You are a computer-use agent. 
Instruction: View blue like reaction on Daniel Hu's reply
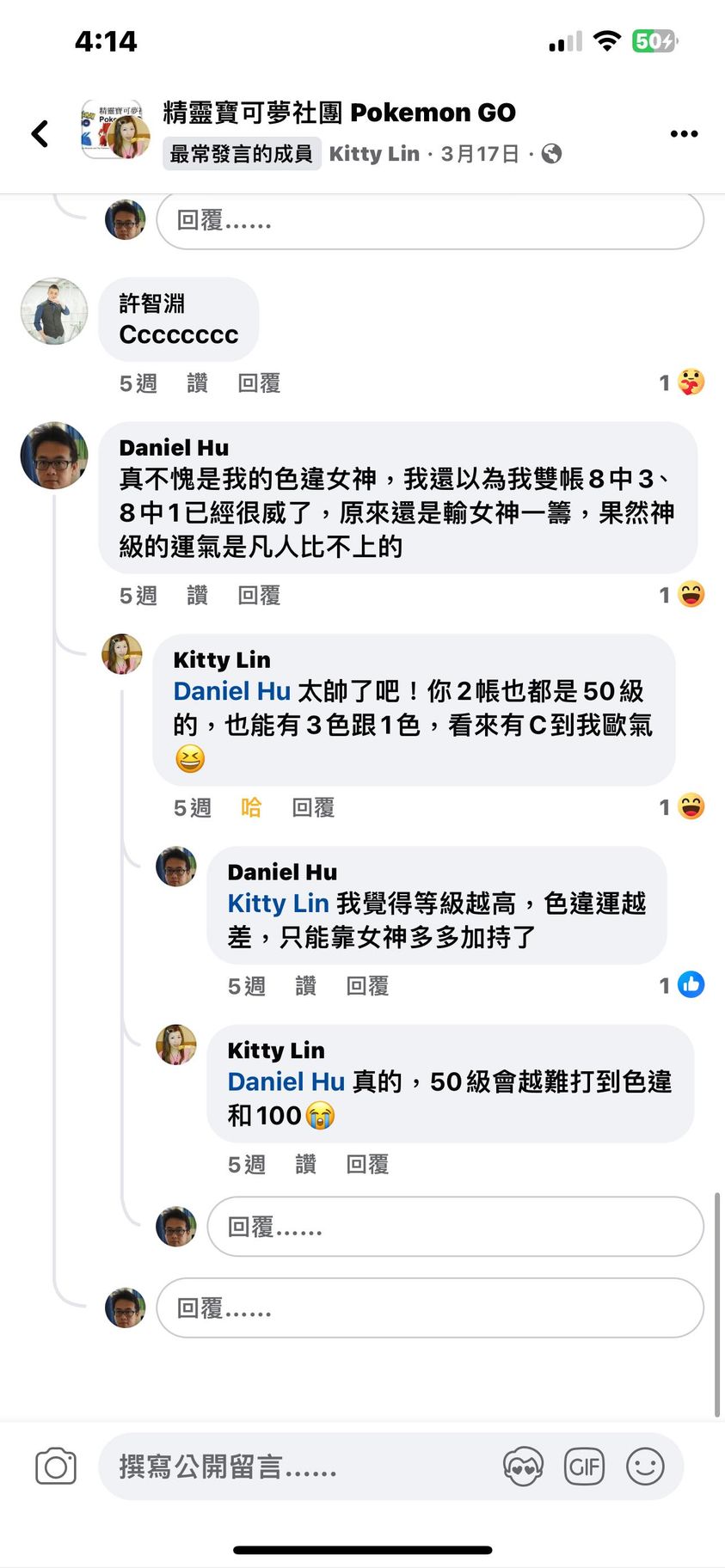pos(682,985)
